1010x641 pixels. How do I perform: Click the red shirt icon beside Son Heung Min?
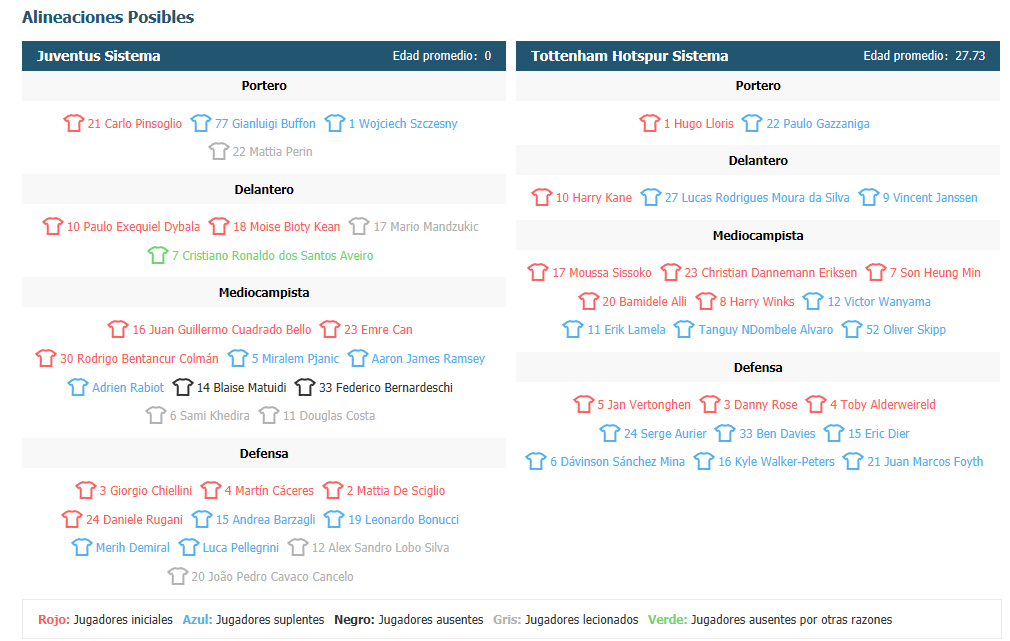tap(876, 273)
